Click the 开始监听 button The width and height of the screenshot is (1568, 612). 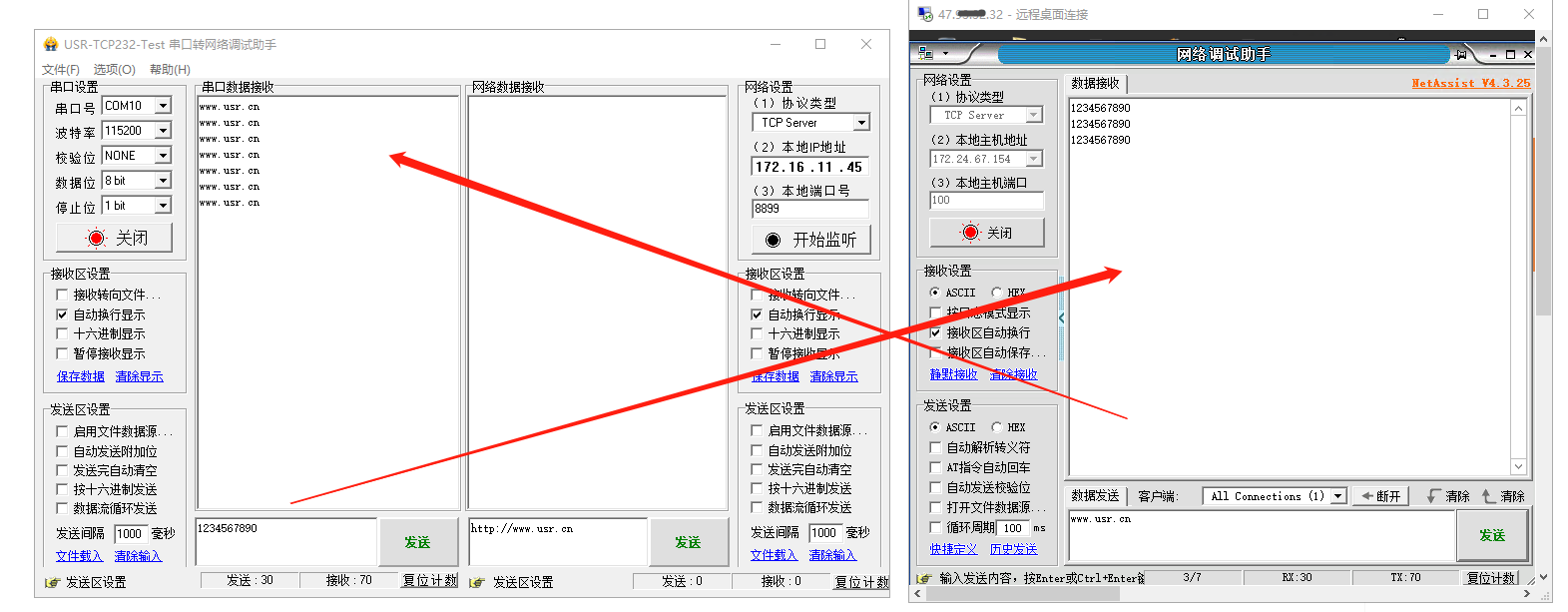click(810, 240)
